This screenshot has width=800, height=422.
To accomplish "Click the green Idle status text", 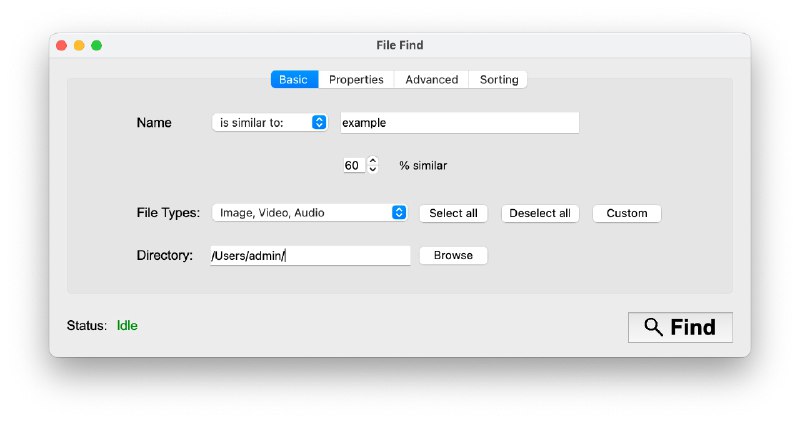I will point(127,325).
